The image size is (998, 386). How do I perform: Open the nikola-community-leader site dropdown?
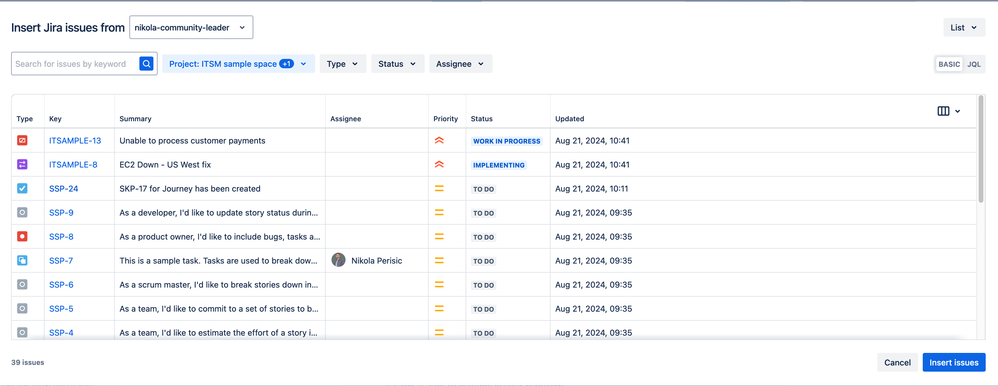pyautogui.click(x=191, y=27)
